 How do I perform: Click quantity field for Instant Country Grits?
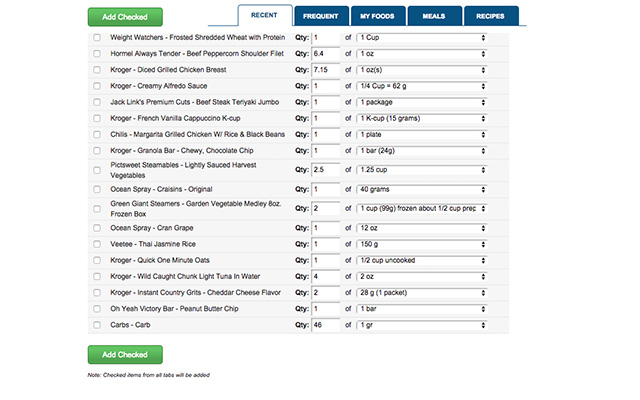(326, 293)
